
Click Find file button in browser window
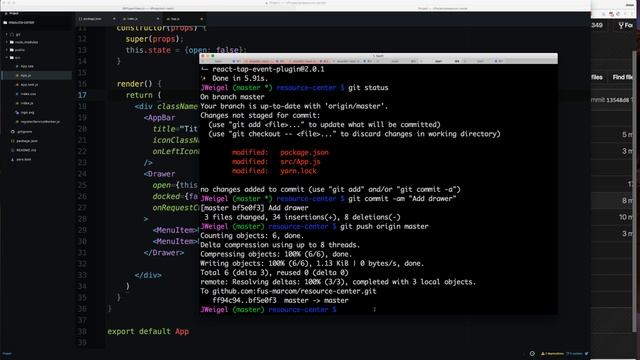[x=623, y=77]
